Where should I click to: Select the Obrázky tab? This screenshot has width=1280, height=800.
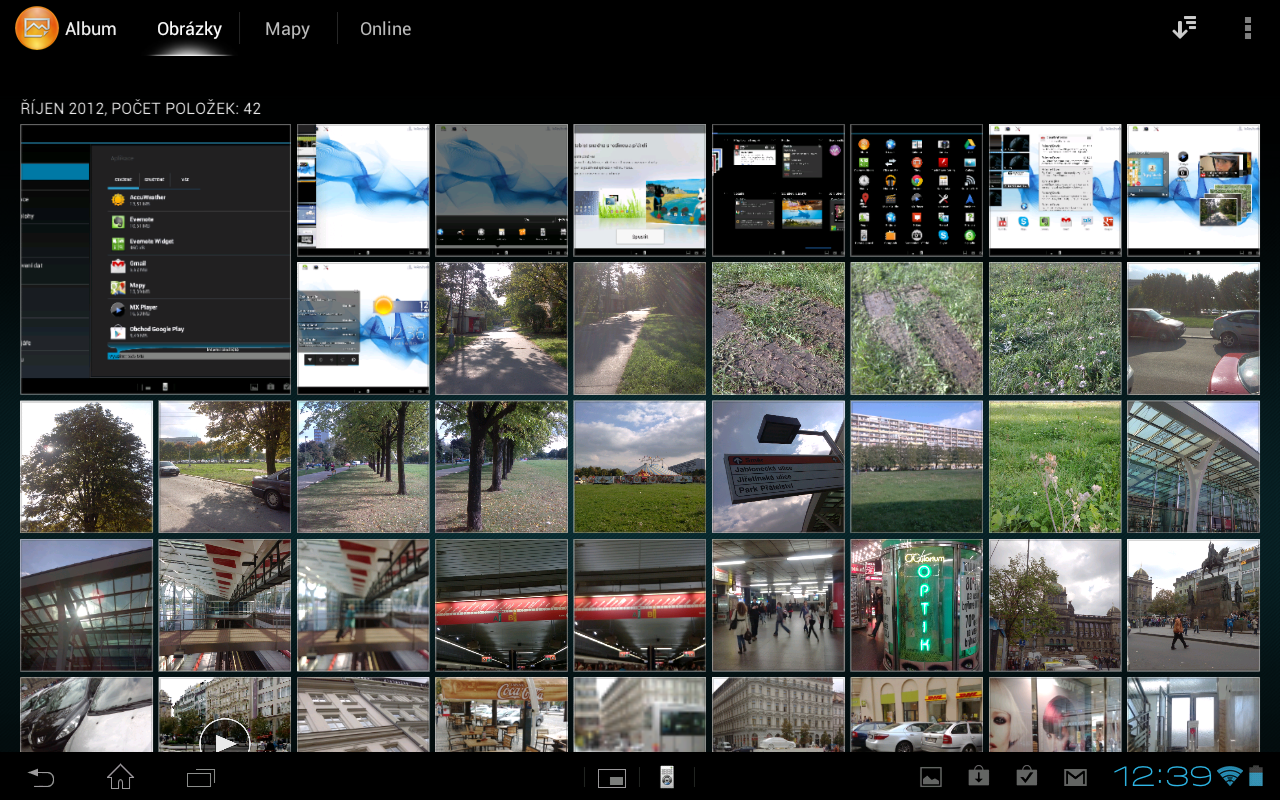click(x=189, y=29)
